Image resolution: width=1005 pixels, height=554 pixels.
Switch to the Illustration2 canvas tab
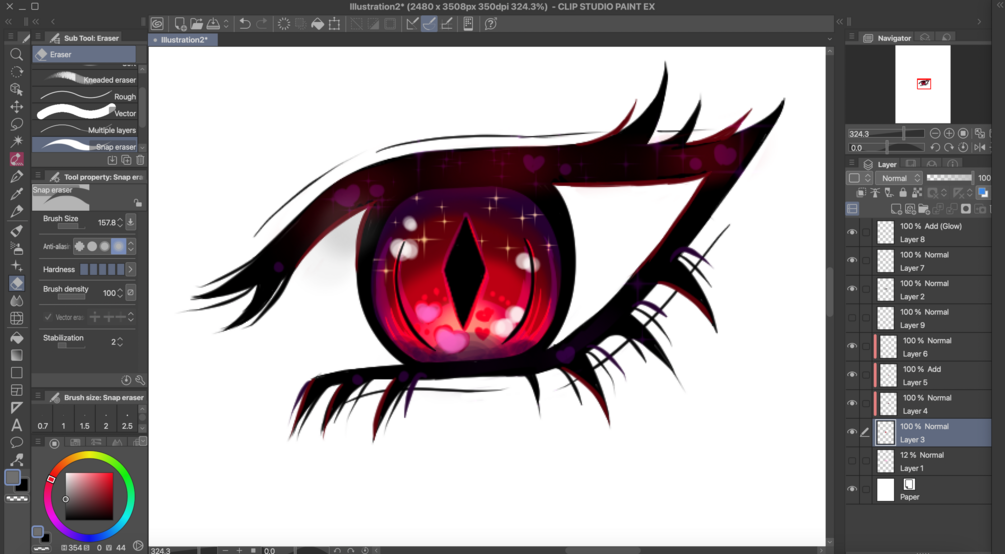[x=183, y=40]
